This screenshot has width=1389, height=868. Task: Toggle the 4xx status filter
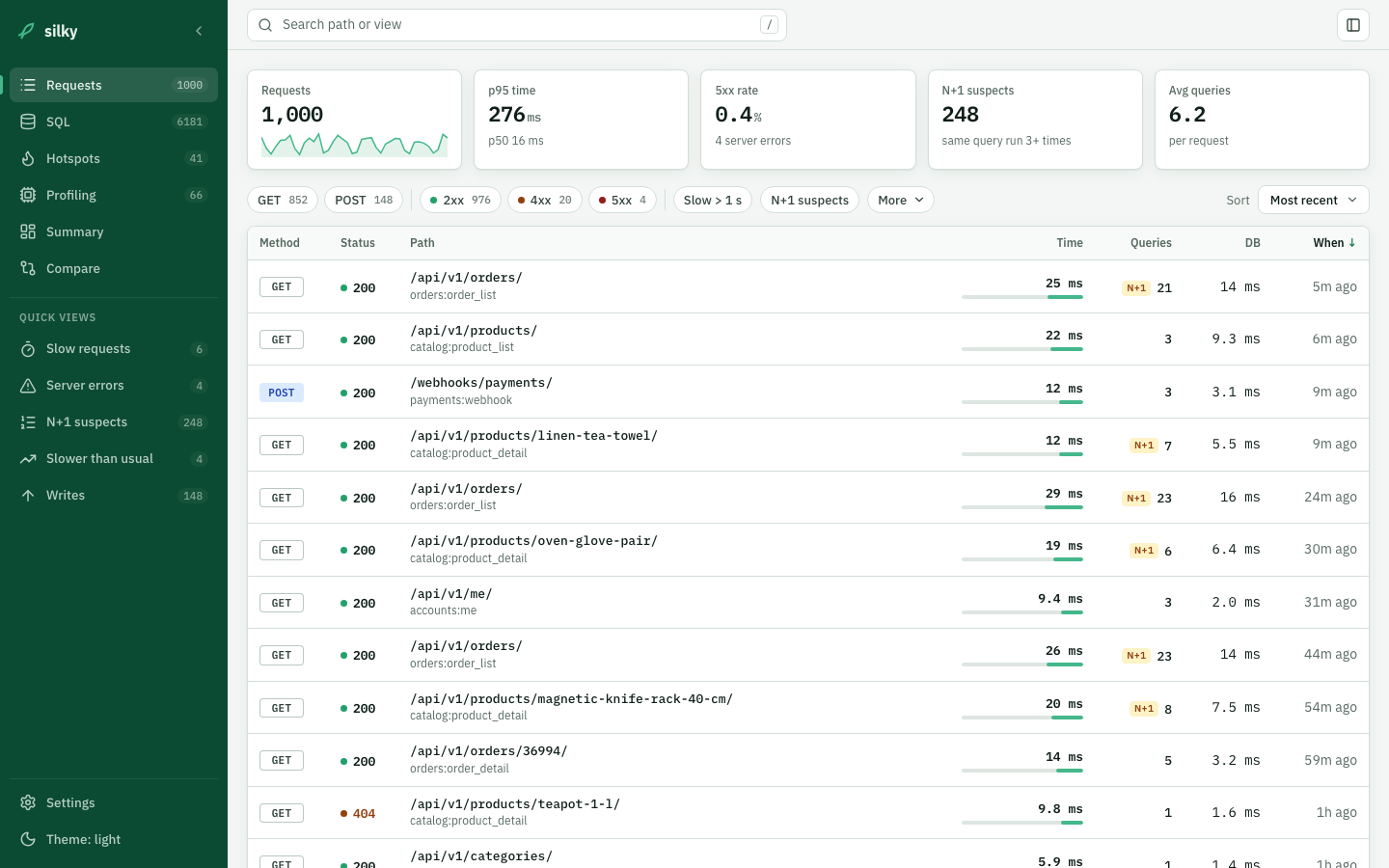click(x=545, y=200)
